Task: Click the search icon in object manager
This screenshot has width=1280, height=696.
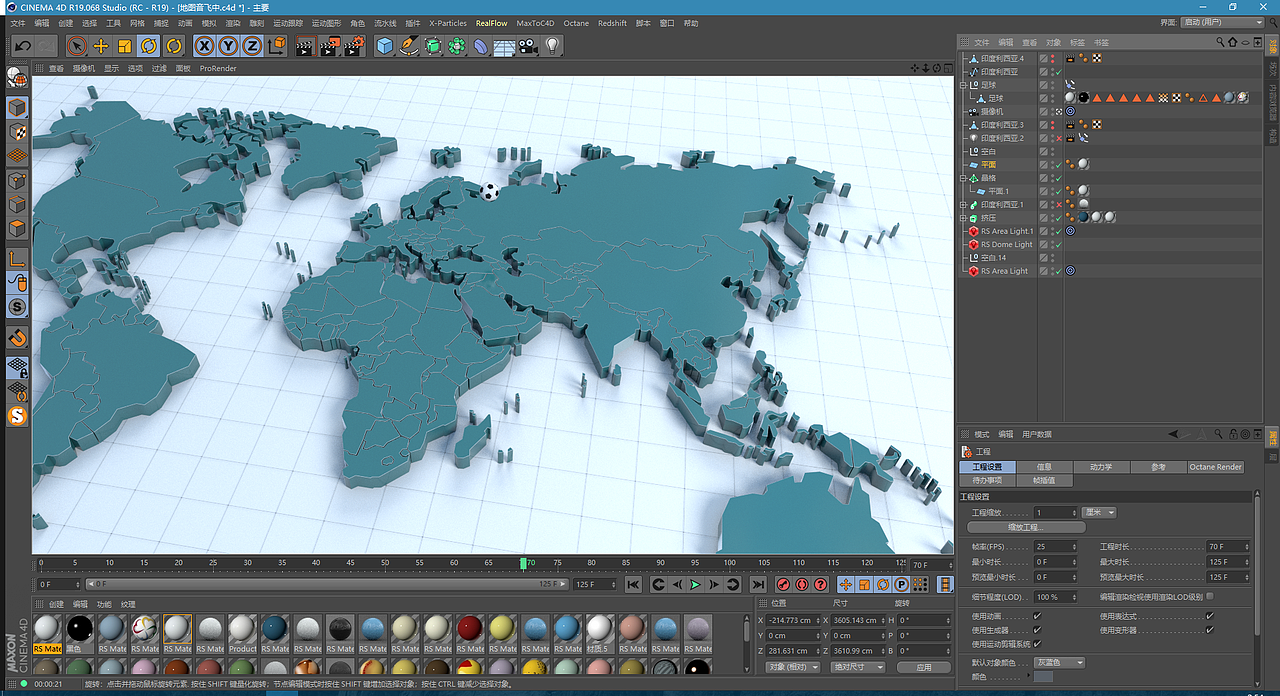Action: point(1220,42)
